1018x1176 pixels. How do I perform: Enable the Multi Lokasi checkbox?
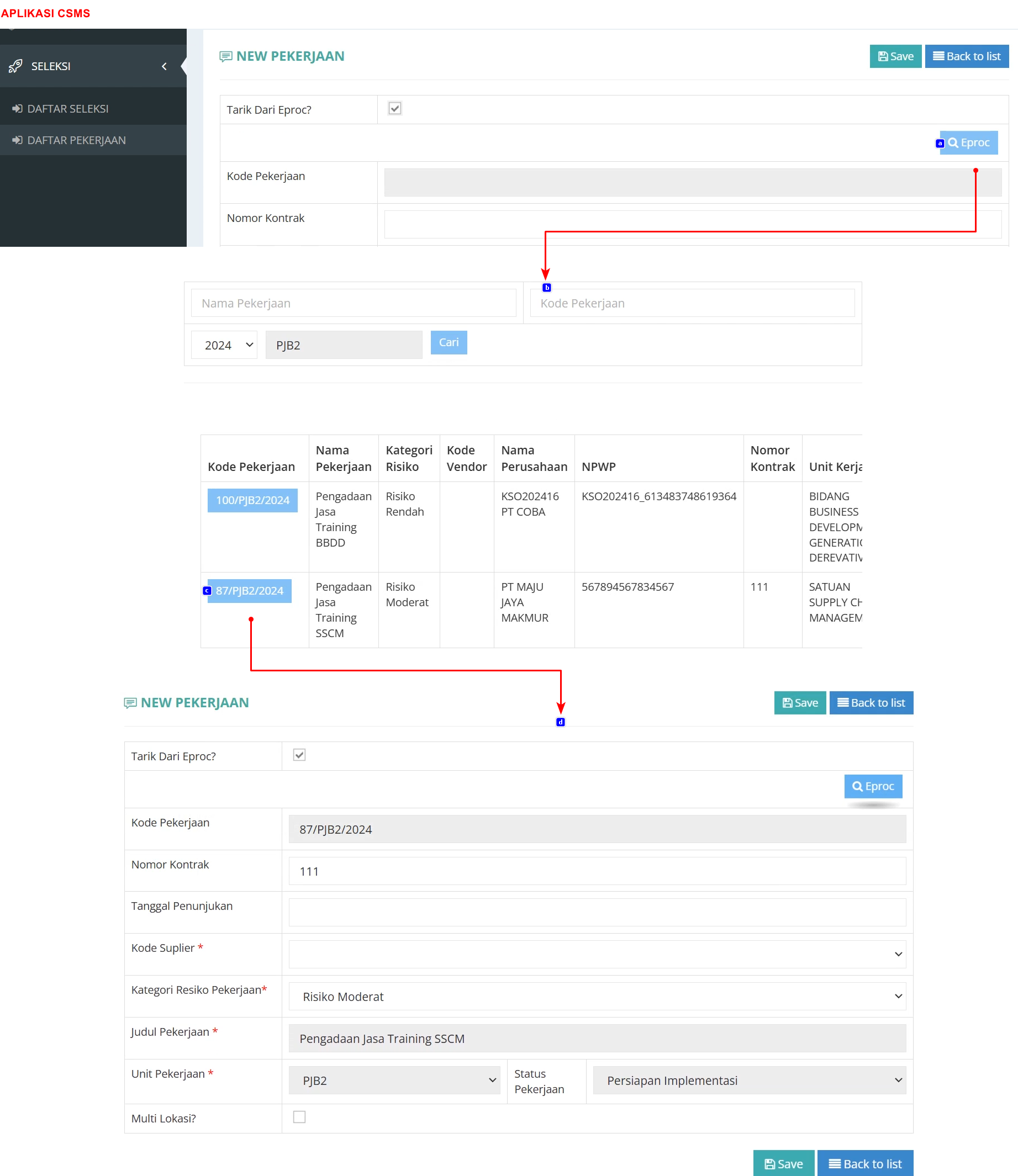coord(299,1117)
